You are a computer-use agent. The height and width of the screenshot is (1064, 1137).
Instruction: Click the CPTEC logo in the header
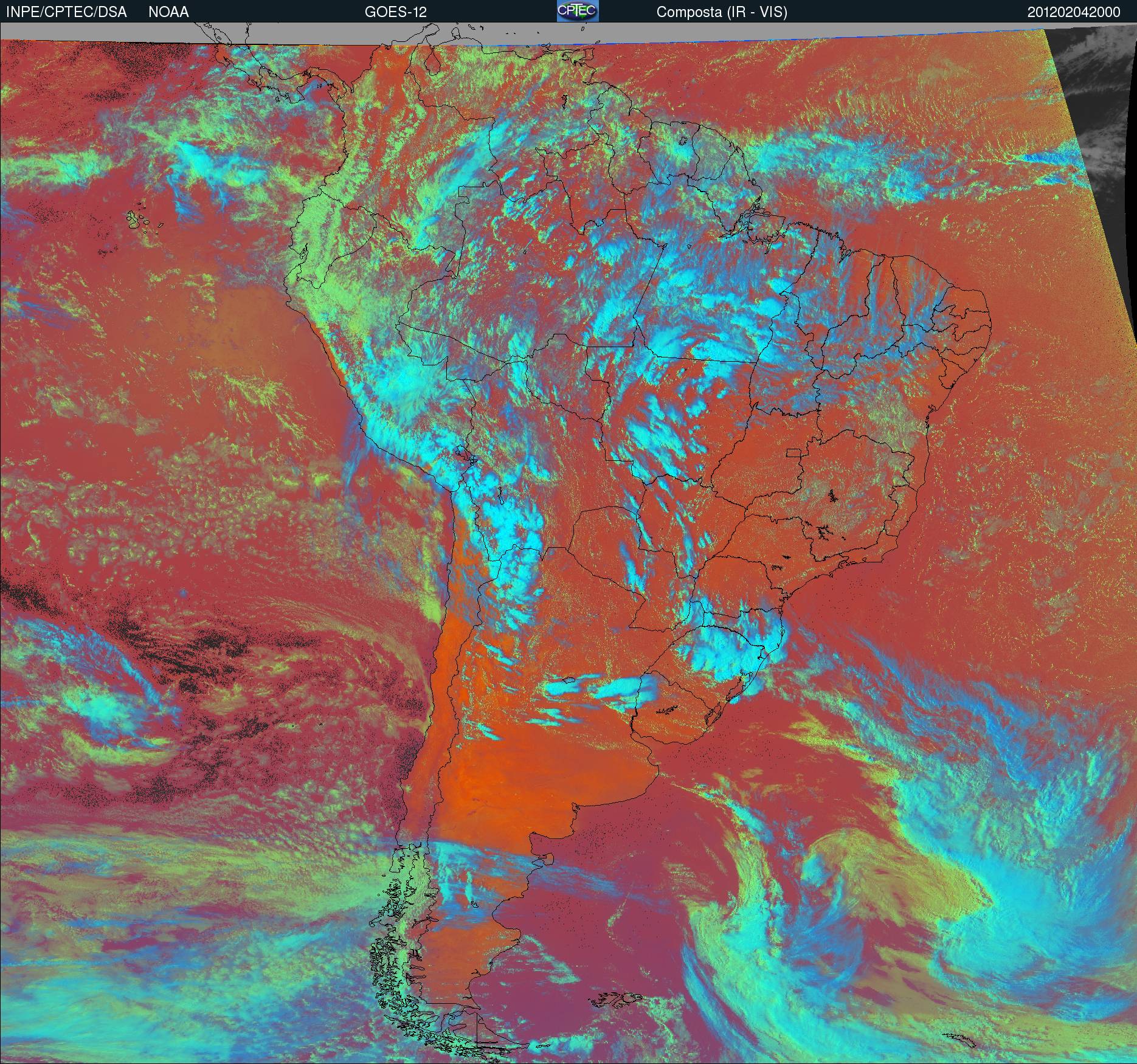578,11
